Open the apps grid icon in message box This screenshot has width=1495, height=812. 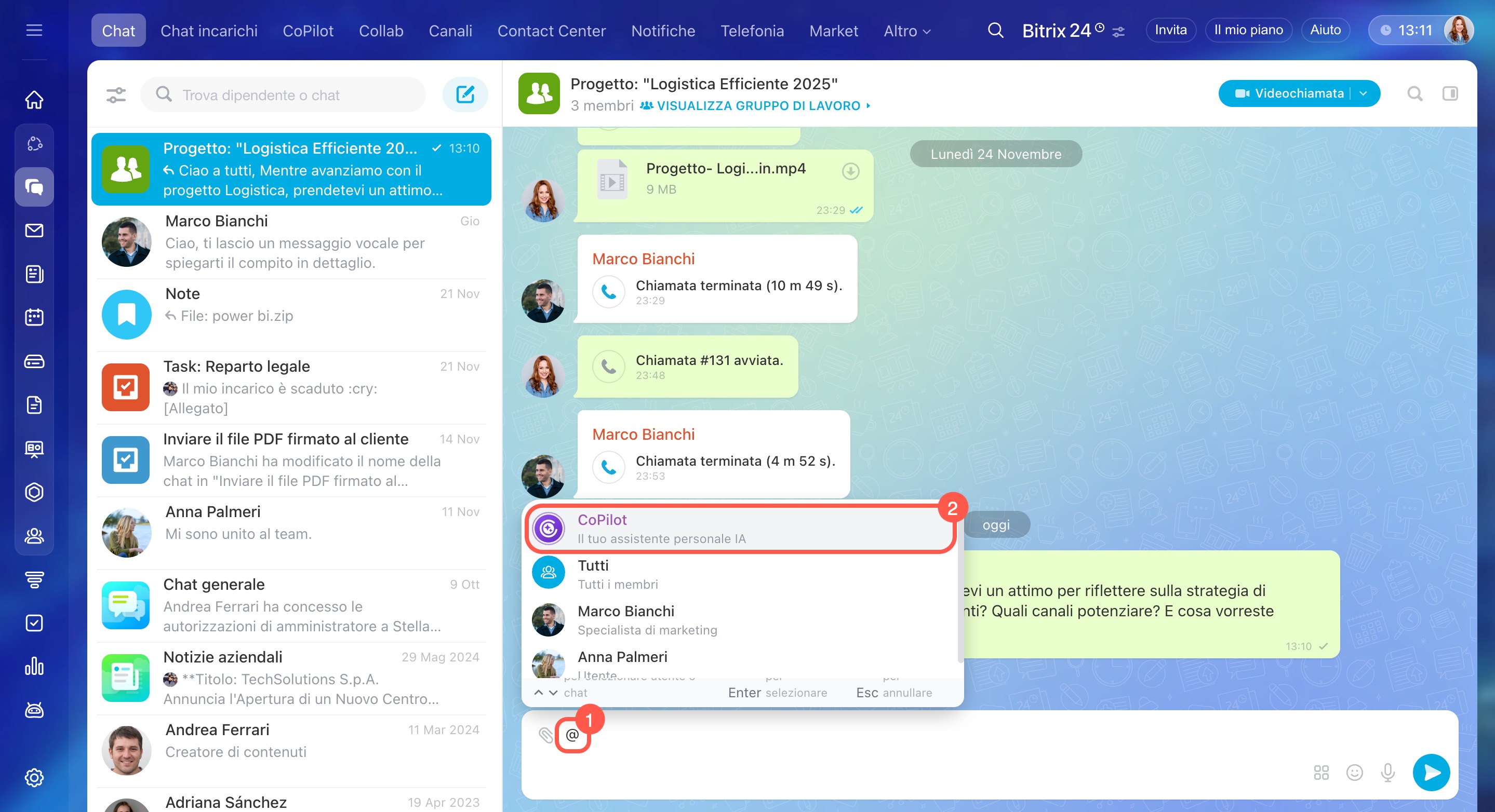(x=1321, y=772)
